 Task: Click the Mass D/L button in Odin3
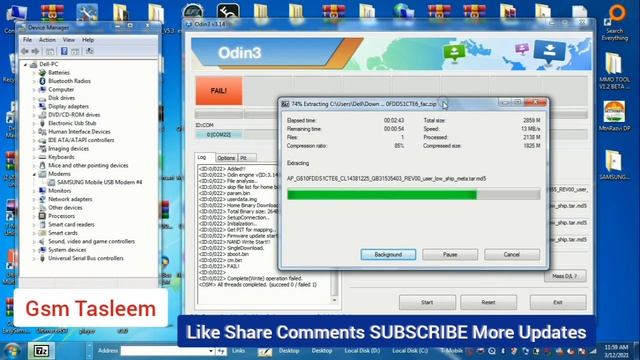tap(565, 276)
